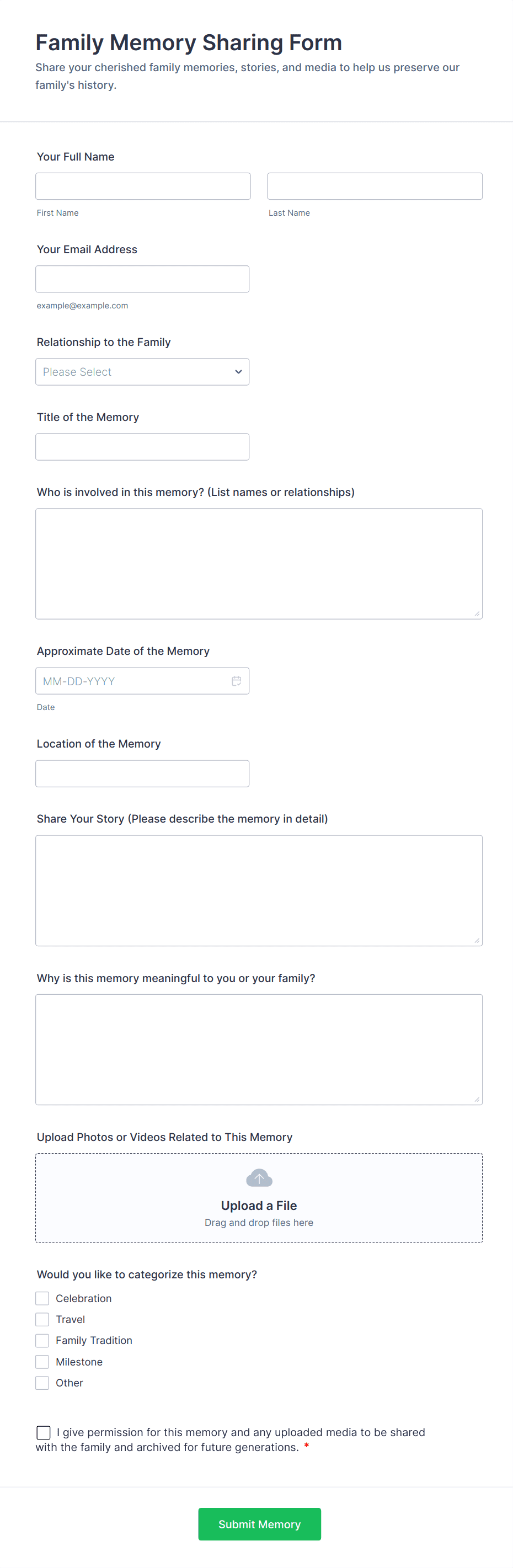Click the dropdown chevron next to Please Select
Image resolution: width=513 pixels, height=1568 pixels.
(x=238, y=372)
